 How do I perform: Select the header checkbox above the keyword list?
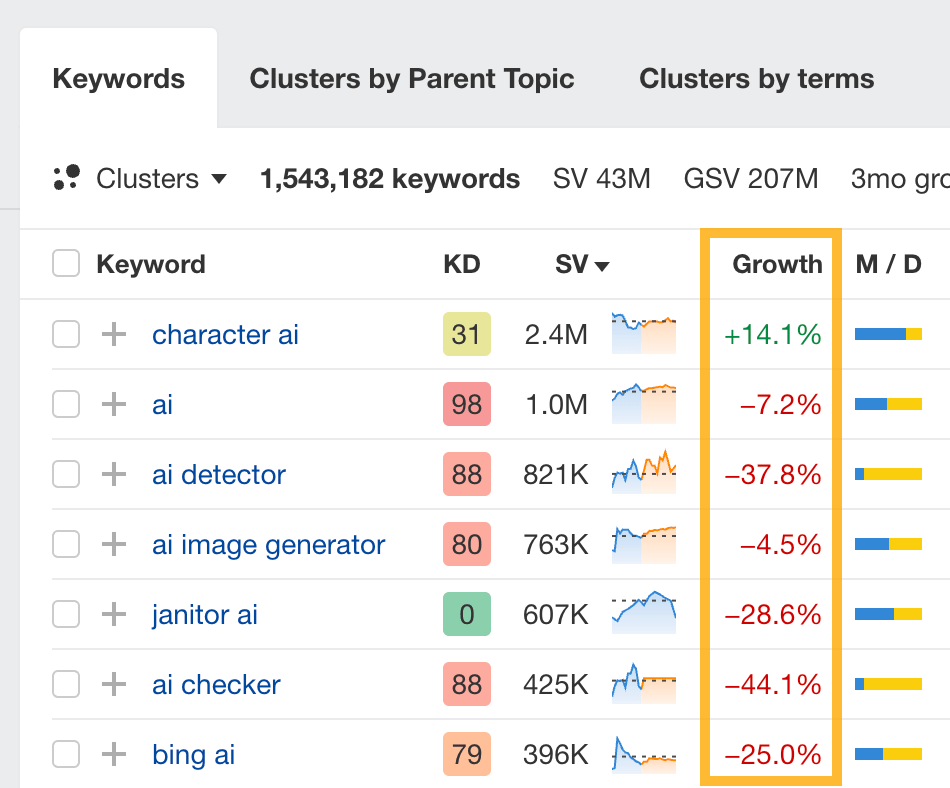click(65, 264)
